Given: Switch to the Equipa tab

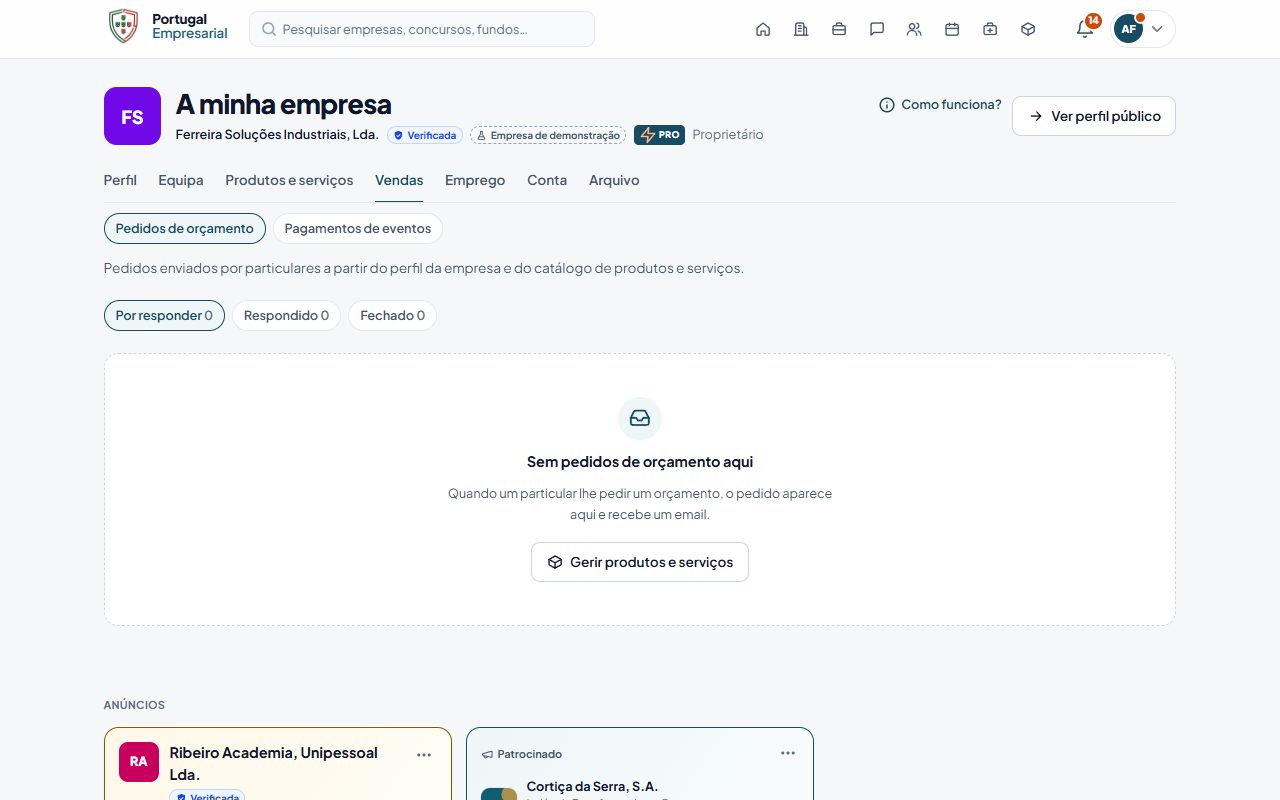Looking at the screenshot, I should [x=181, y=180].
